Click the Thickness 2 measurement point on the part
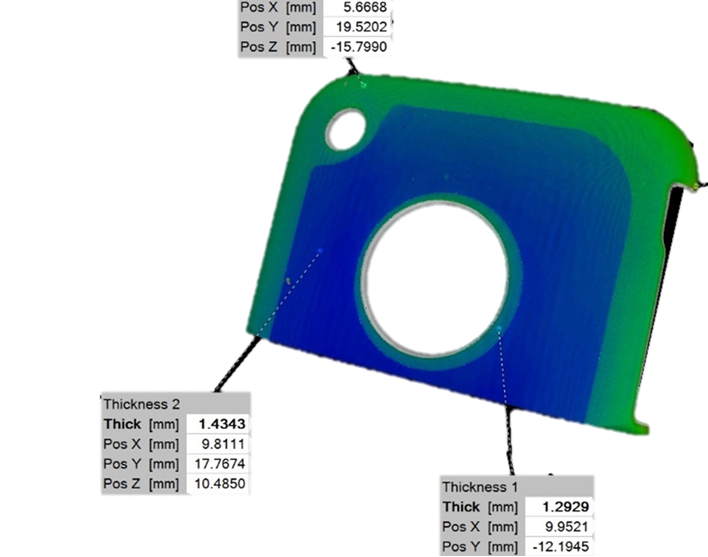708x557 pixels. [319, 249]
